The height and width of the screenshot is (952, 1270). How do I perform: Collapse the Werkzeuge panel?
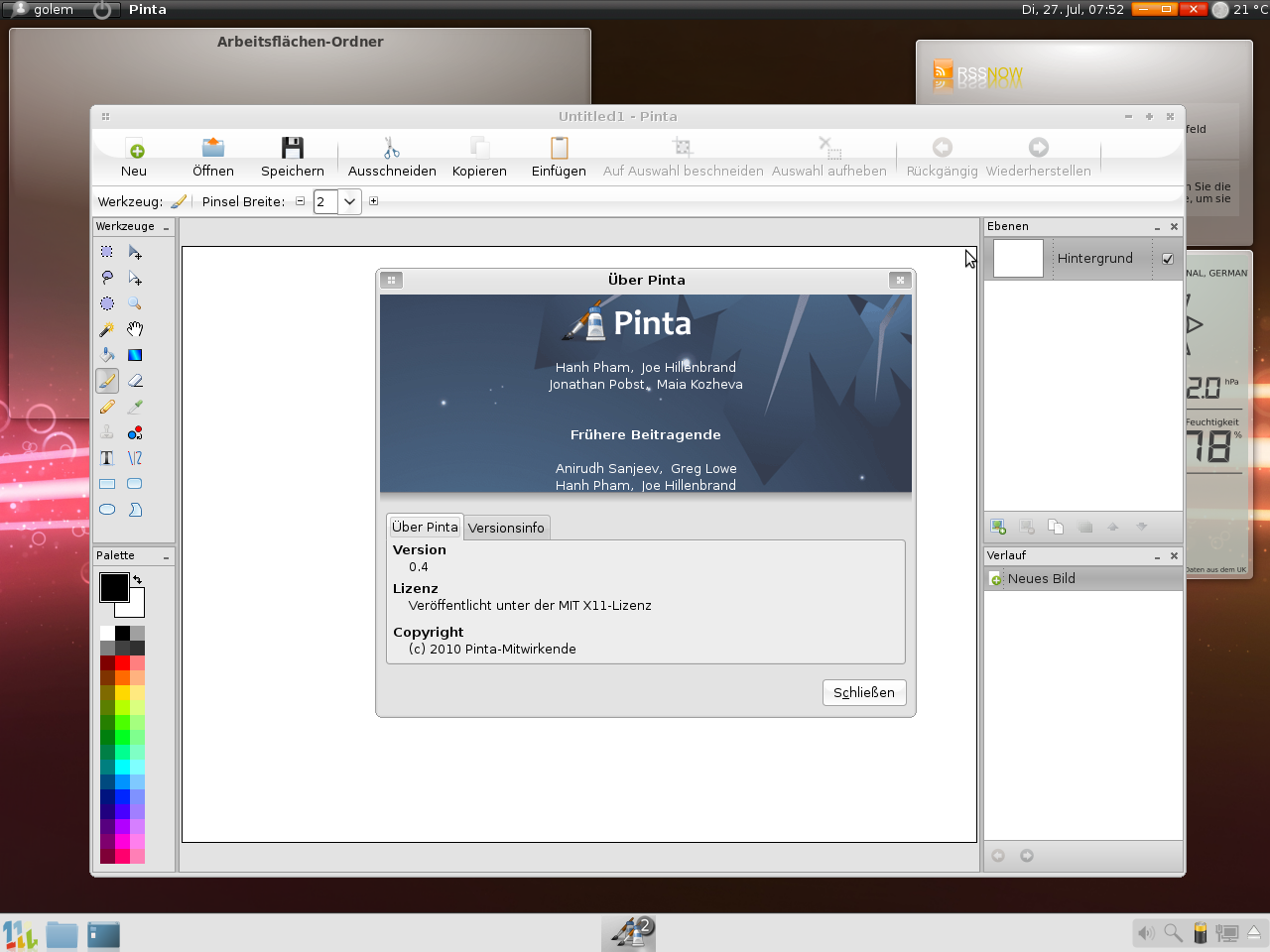[166, 227]
